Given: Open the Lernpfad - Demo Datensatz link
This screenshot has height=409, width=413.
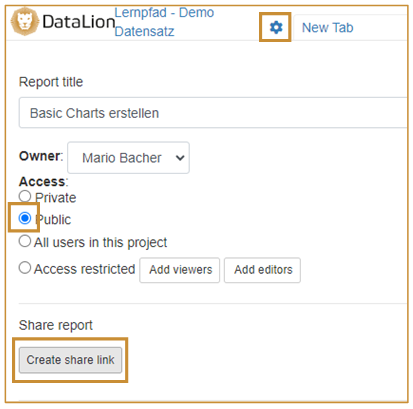Looking at the screenshot, I should [164, 22].
